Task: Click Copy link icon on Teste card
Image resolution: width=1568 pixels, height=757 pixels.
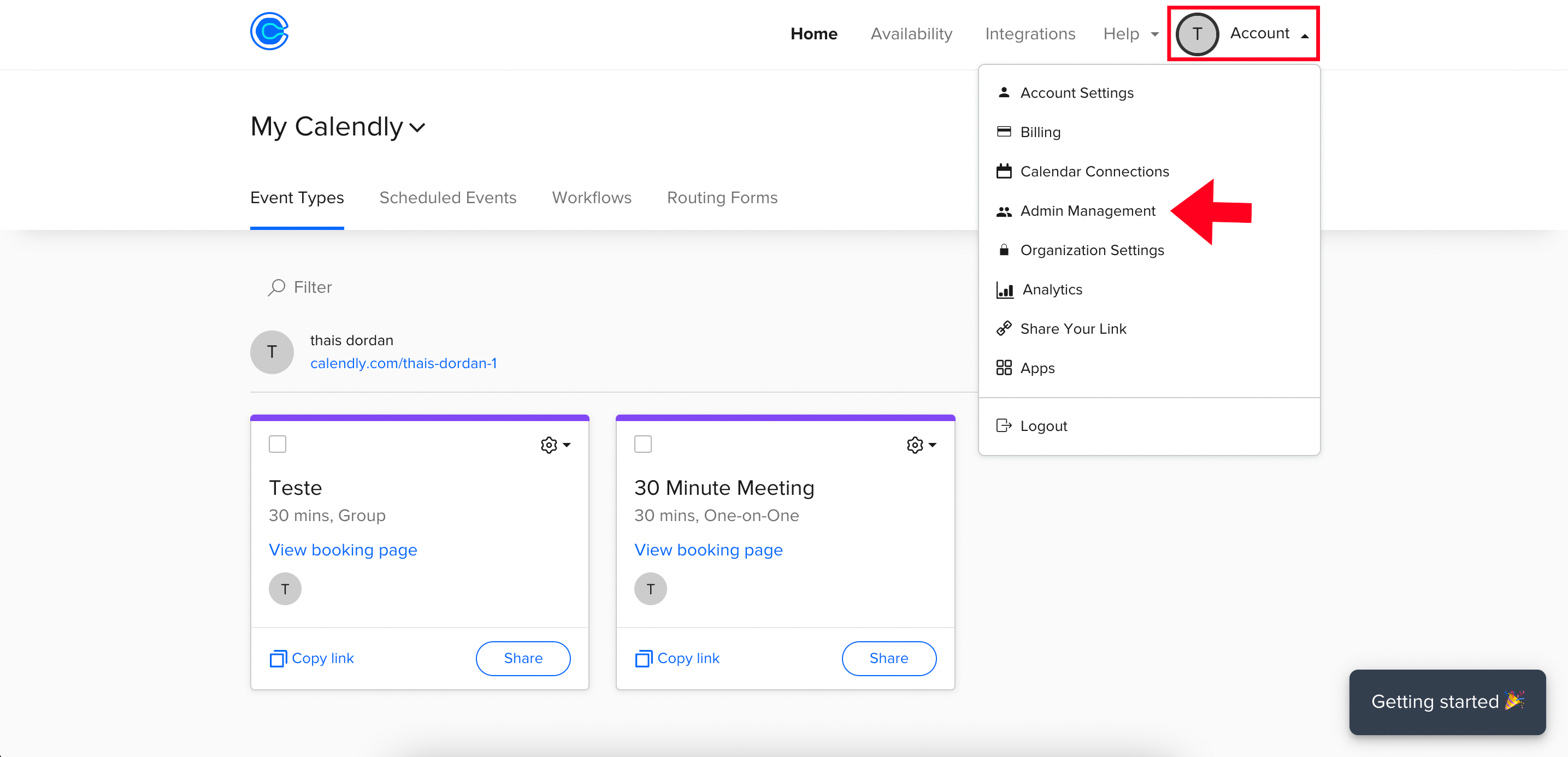Action: coord(278,659)
